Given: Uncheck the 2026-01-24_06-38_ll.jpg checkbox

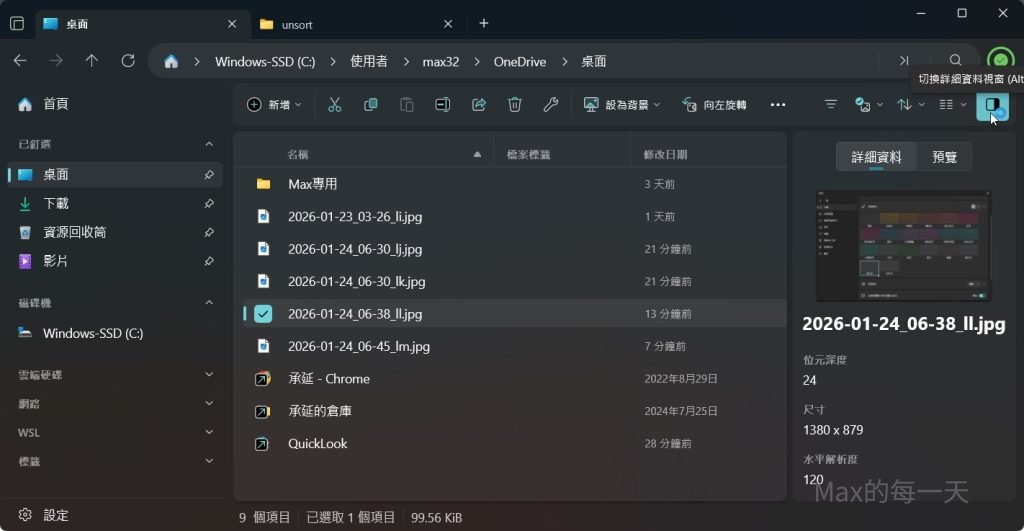Looking at the screenshot, I should 263,314.
